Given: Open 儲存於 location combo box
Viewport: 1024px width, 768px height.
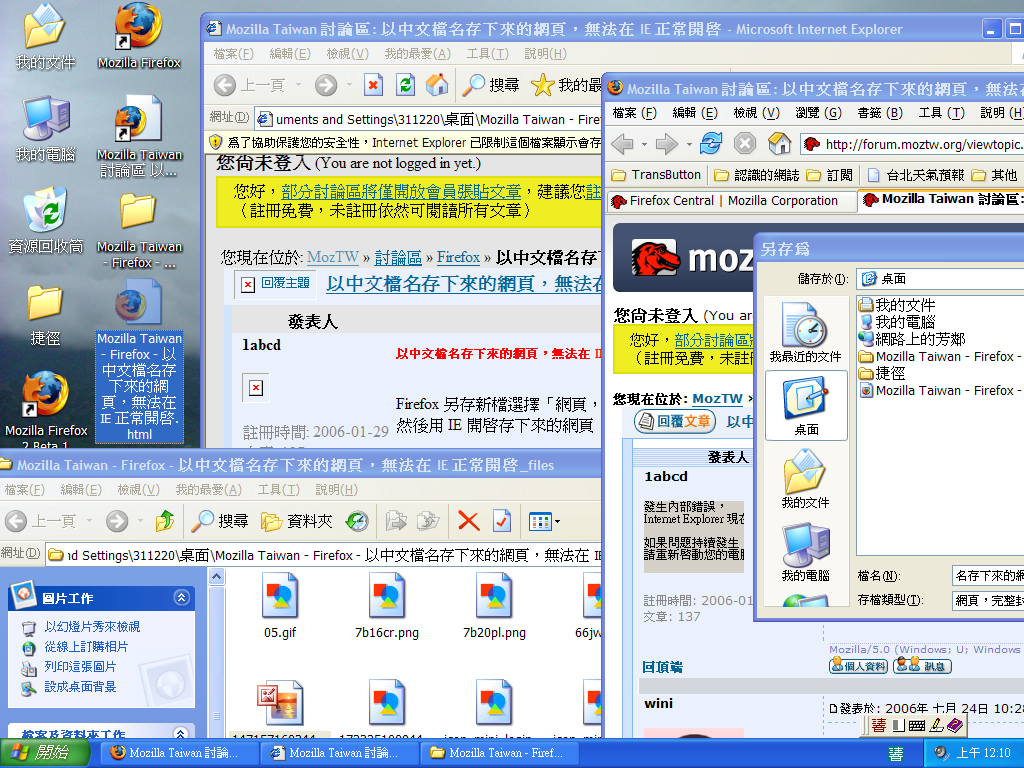Looking at the screenshot, I should pos(940,279).
